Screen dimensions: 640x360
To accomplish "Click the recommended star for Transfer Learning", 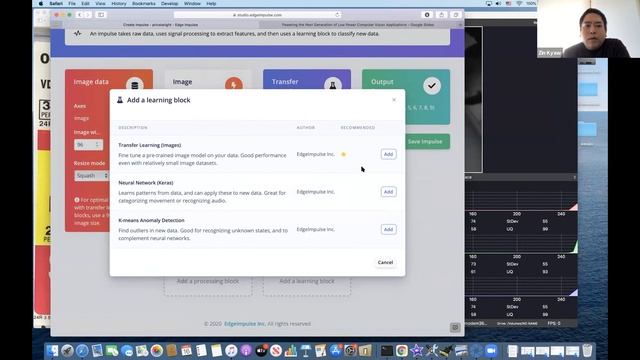I will point(343,154).
